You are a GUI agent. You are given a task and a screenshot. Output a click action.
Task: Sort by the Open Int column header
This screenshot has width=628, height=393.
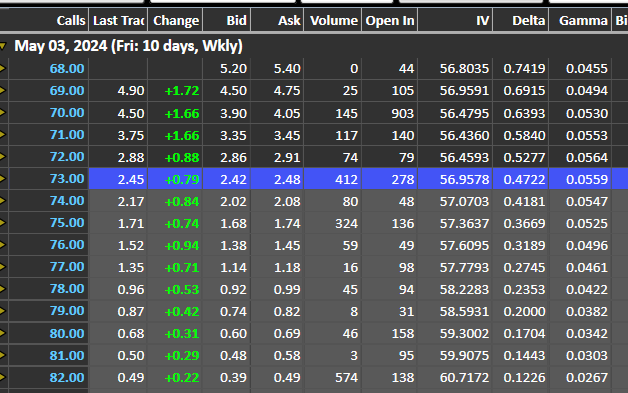point(390,20)
